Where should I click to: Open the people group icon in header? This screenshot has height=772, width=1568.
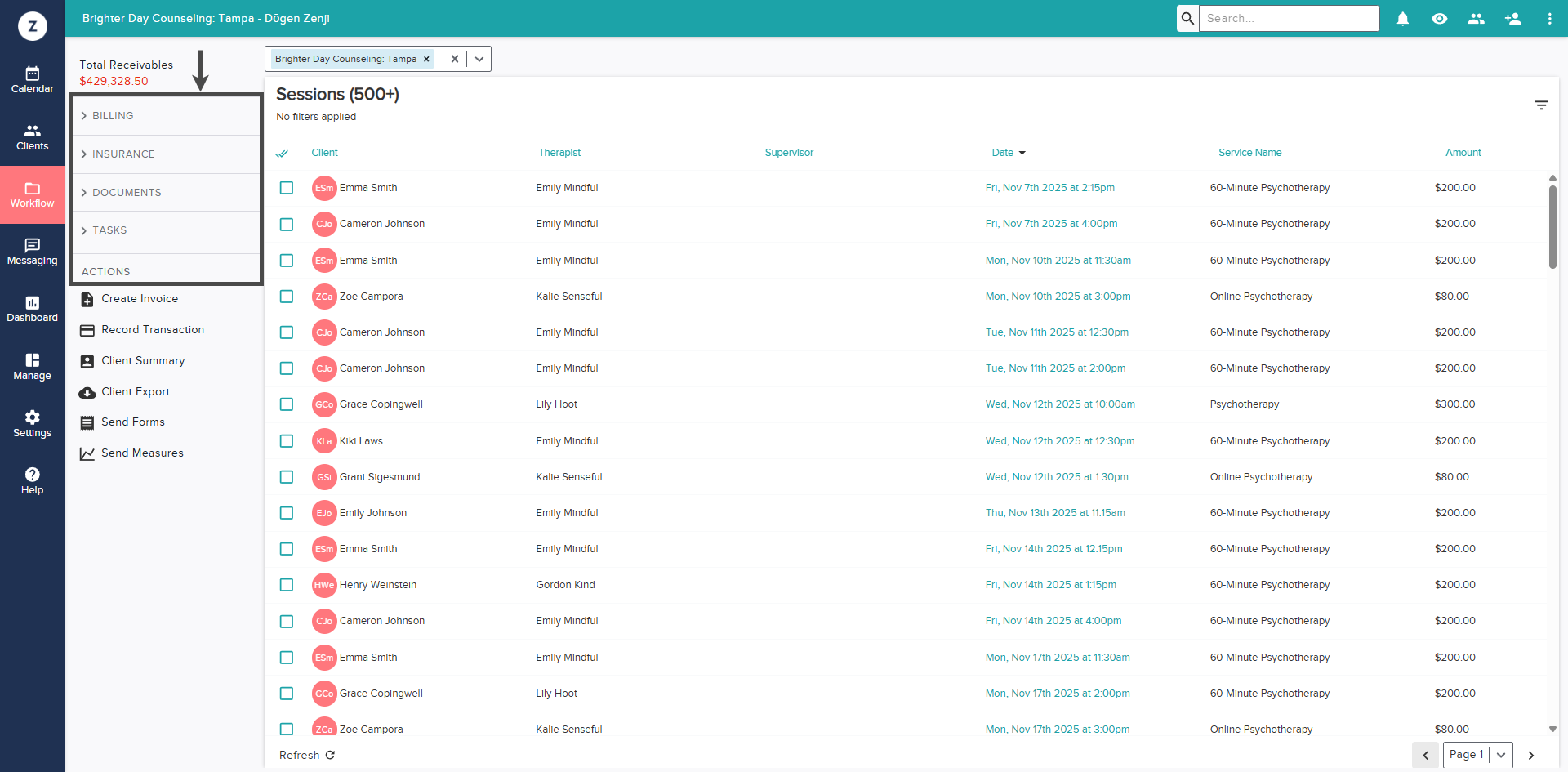pos(1477,18)
